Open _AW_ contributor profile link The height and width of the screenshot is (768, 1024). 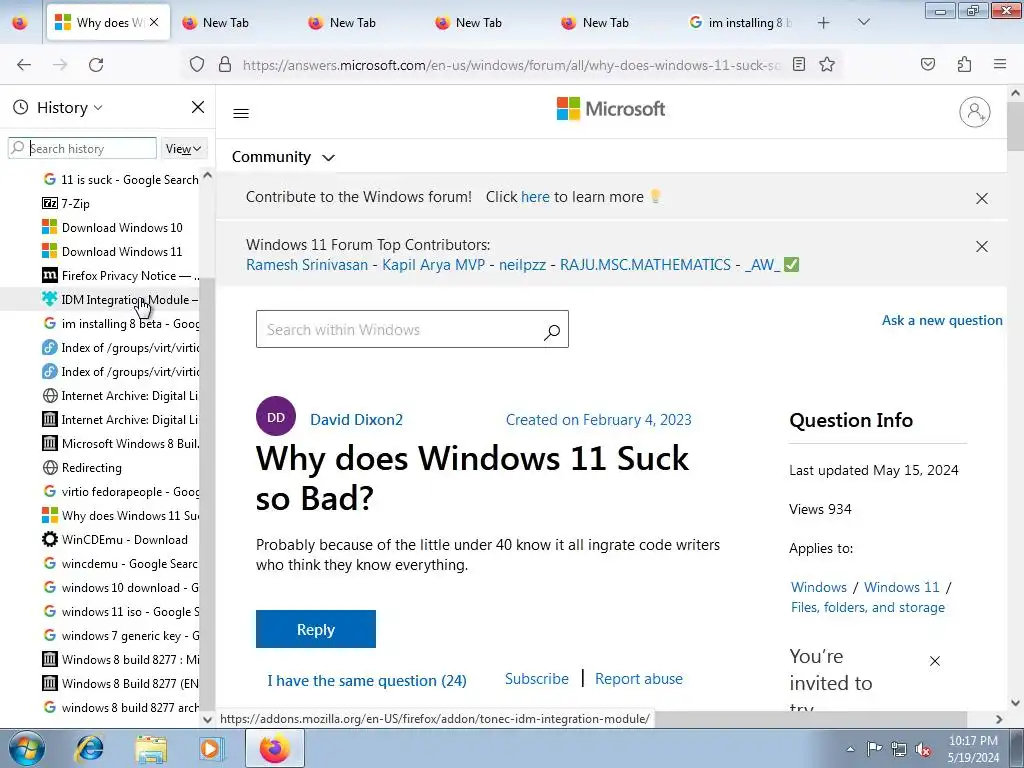pyautogui.click(x=762, y=264)
